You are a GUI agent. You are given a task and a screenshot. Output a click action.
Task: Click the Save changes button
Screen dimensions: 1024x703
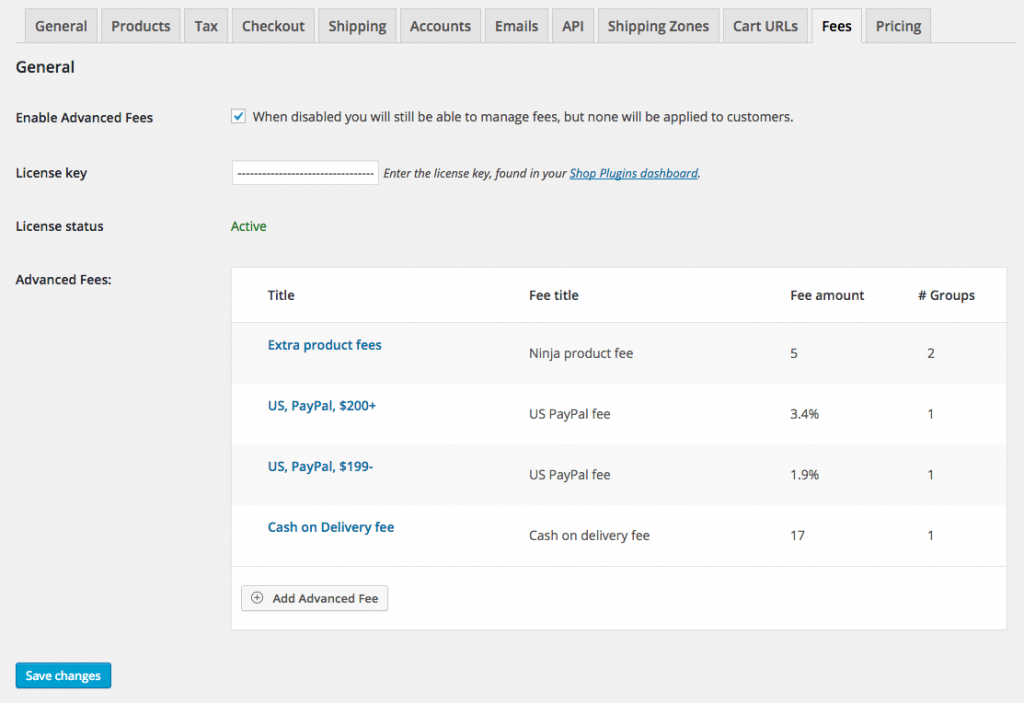coord(62,675)
